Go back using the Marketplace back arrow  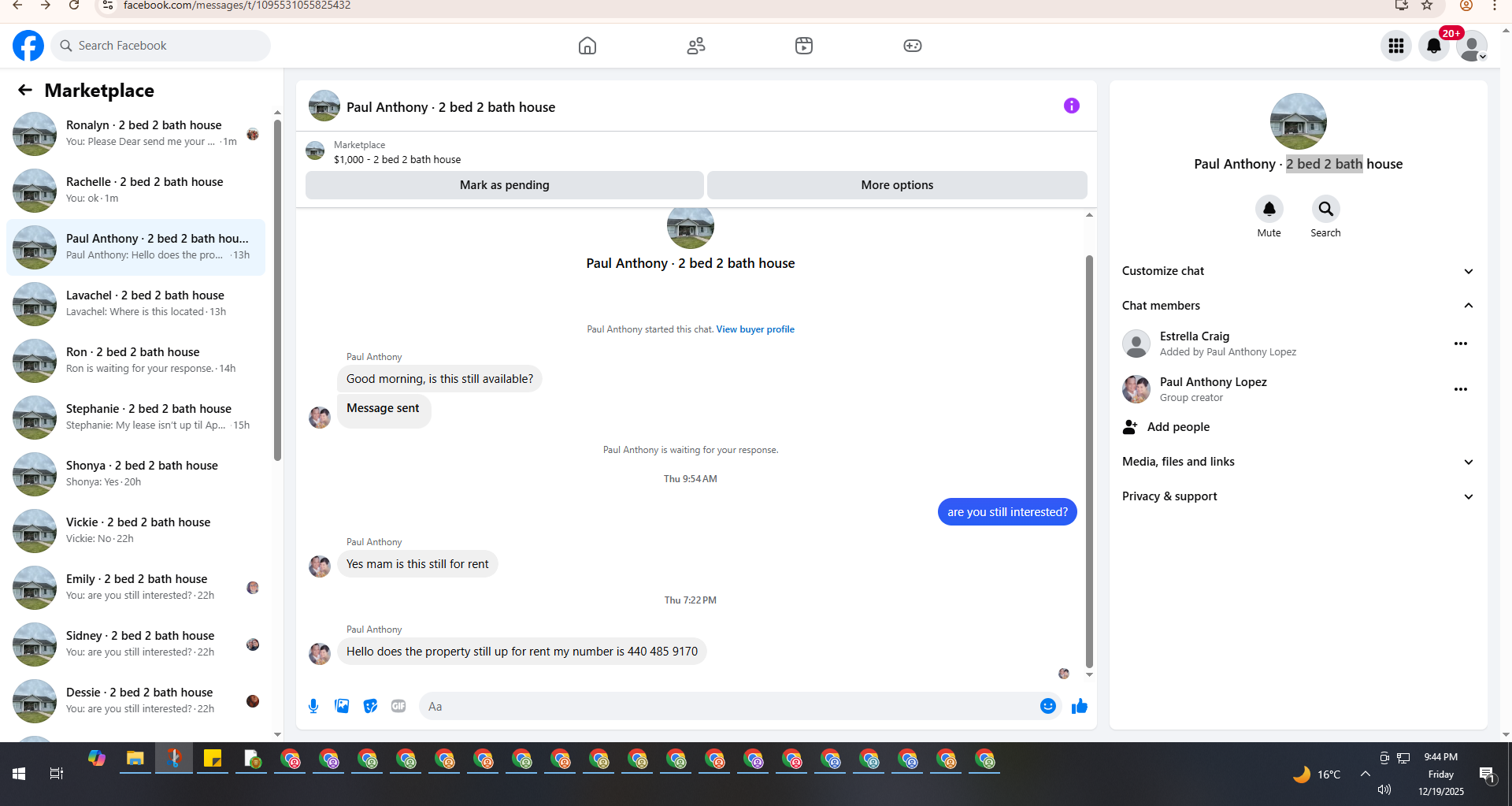25,90
